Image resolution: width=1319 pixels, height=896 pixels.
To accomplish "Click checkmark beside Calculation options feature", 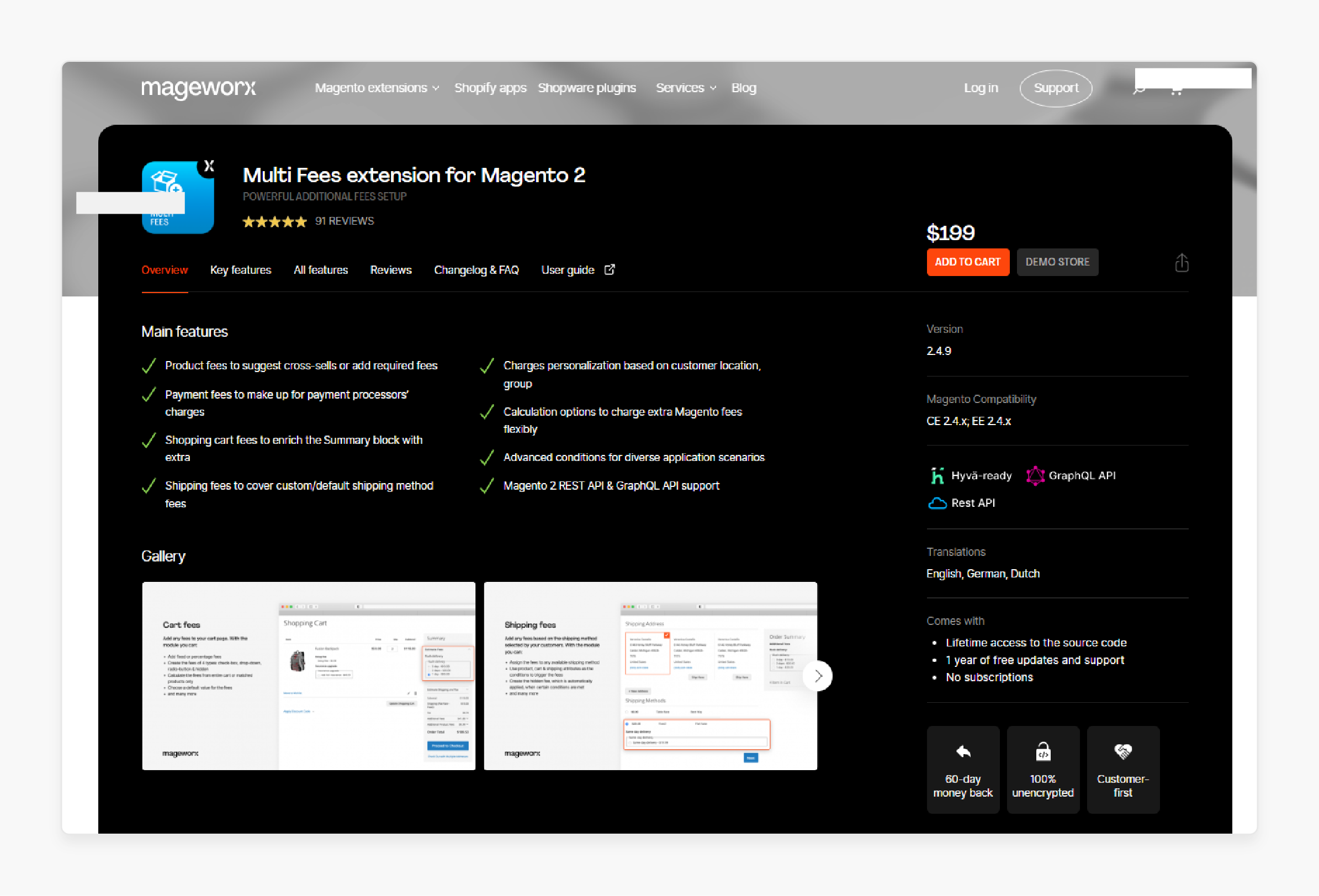I will point(487,412).
